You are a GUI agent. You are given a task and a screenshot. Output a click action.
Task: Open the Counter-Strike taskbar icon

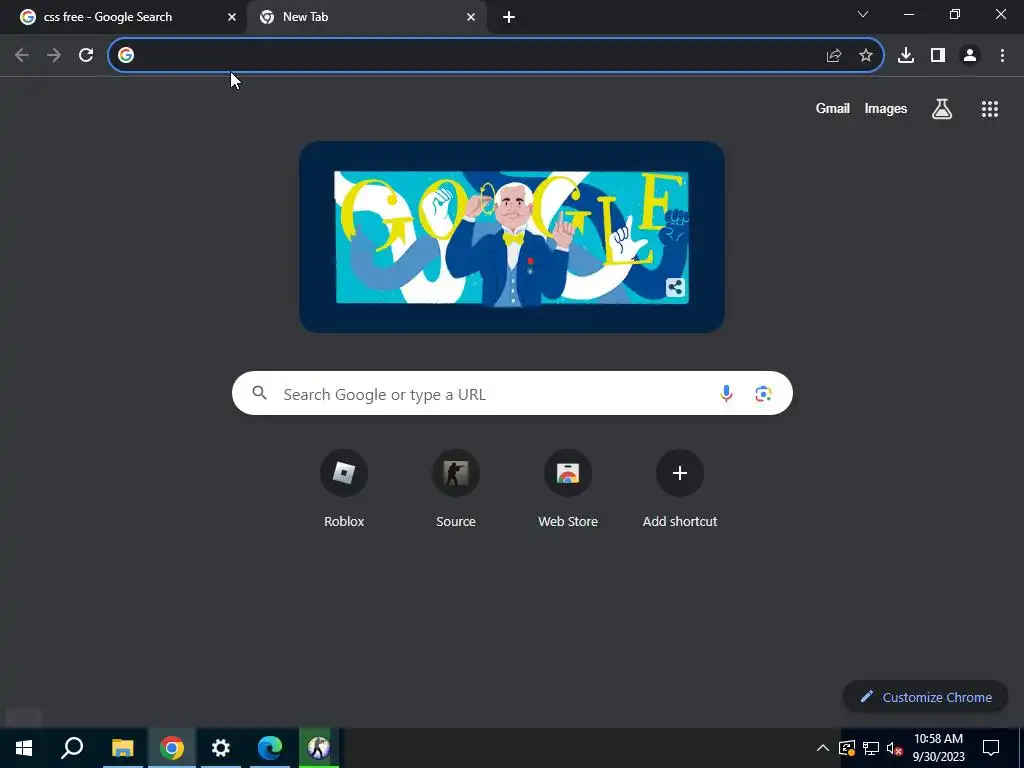click(319, 748)
